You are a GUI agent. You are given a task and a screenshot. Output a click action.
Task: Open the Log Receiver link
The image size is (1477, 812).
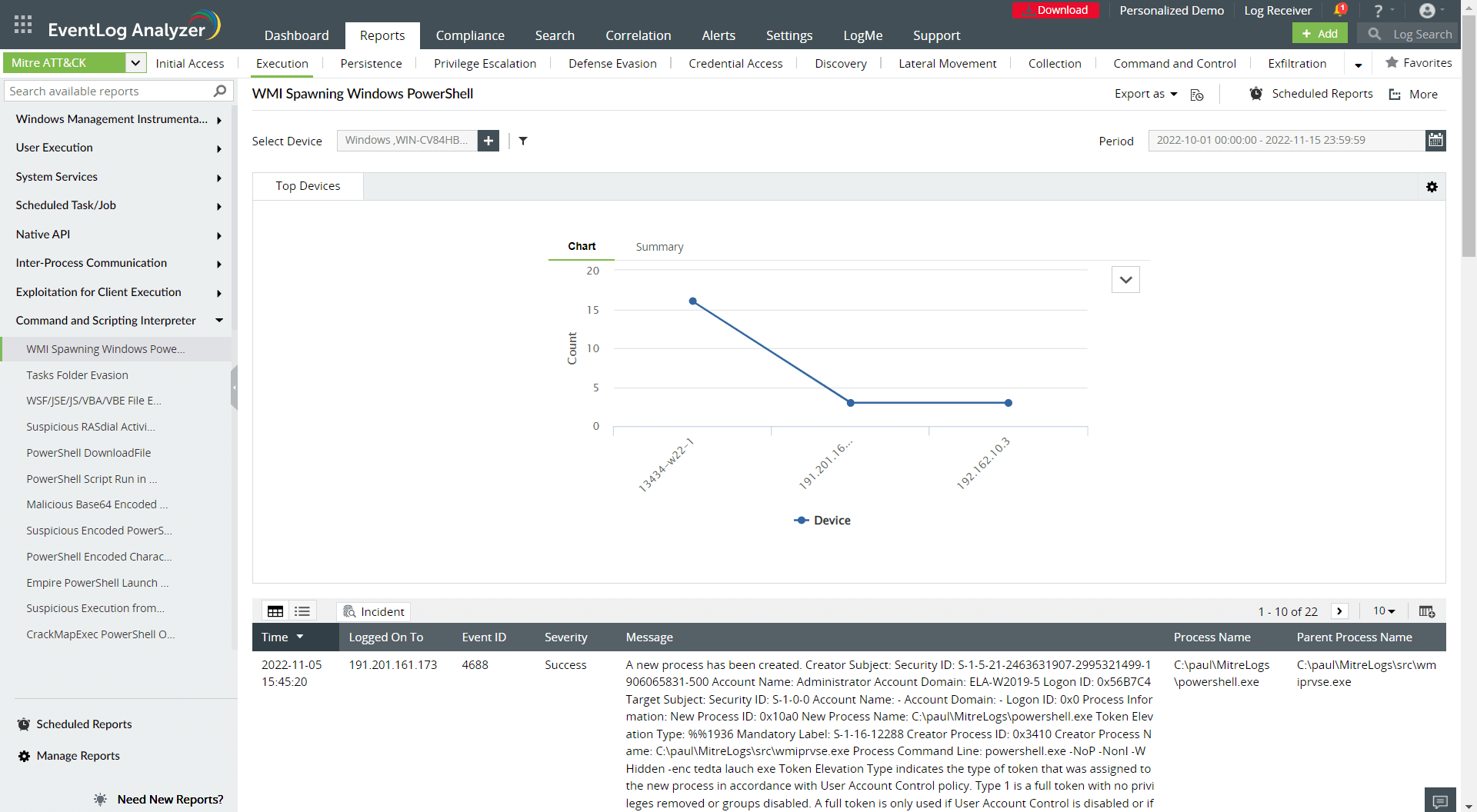[x=1278, y=11]
